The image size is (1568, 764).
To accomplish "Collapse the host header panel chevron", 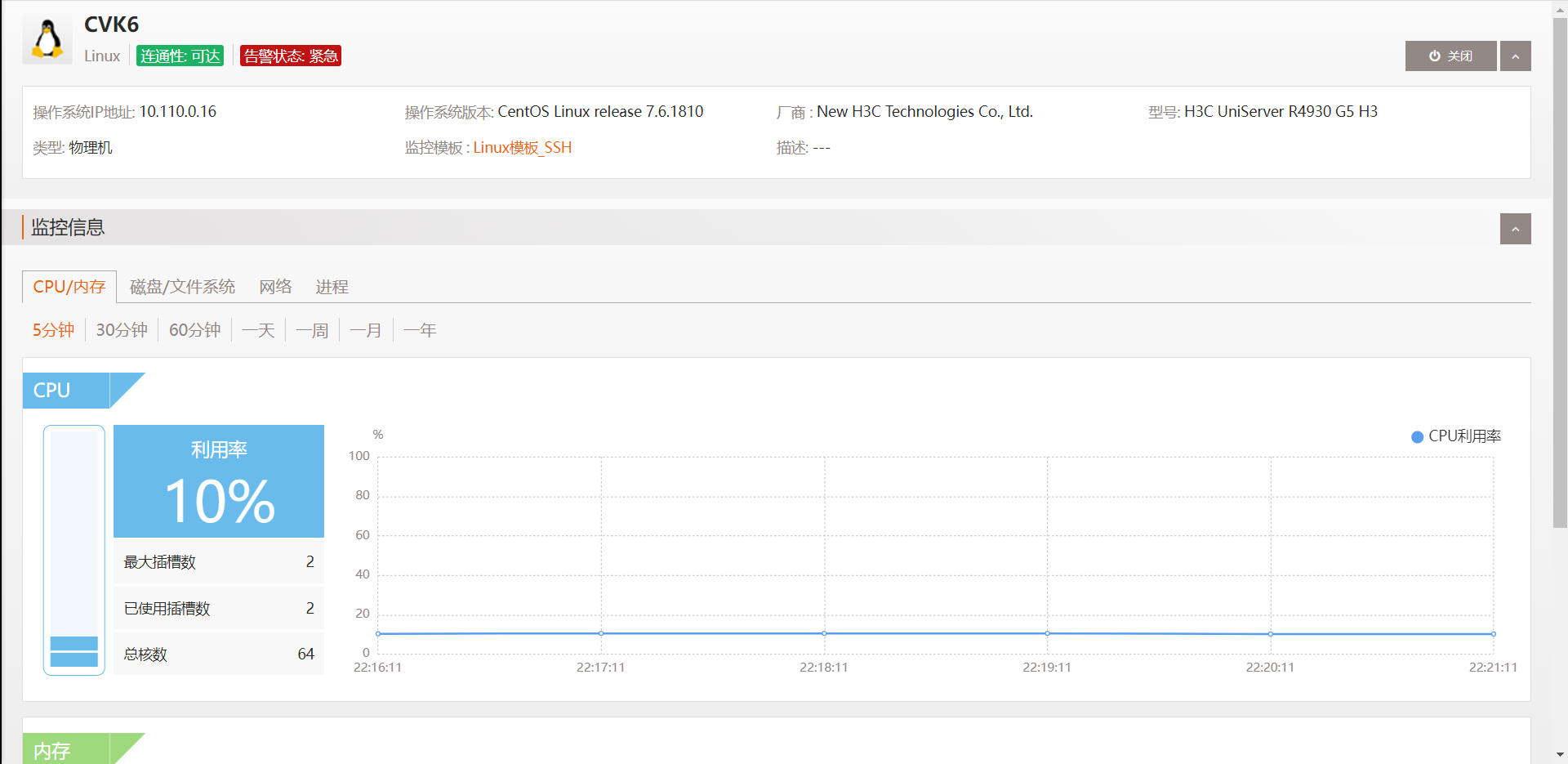I will point(1515,56).
